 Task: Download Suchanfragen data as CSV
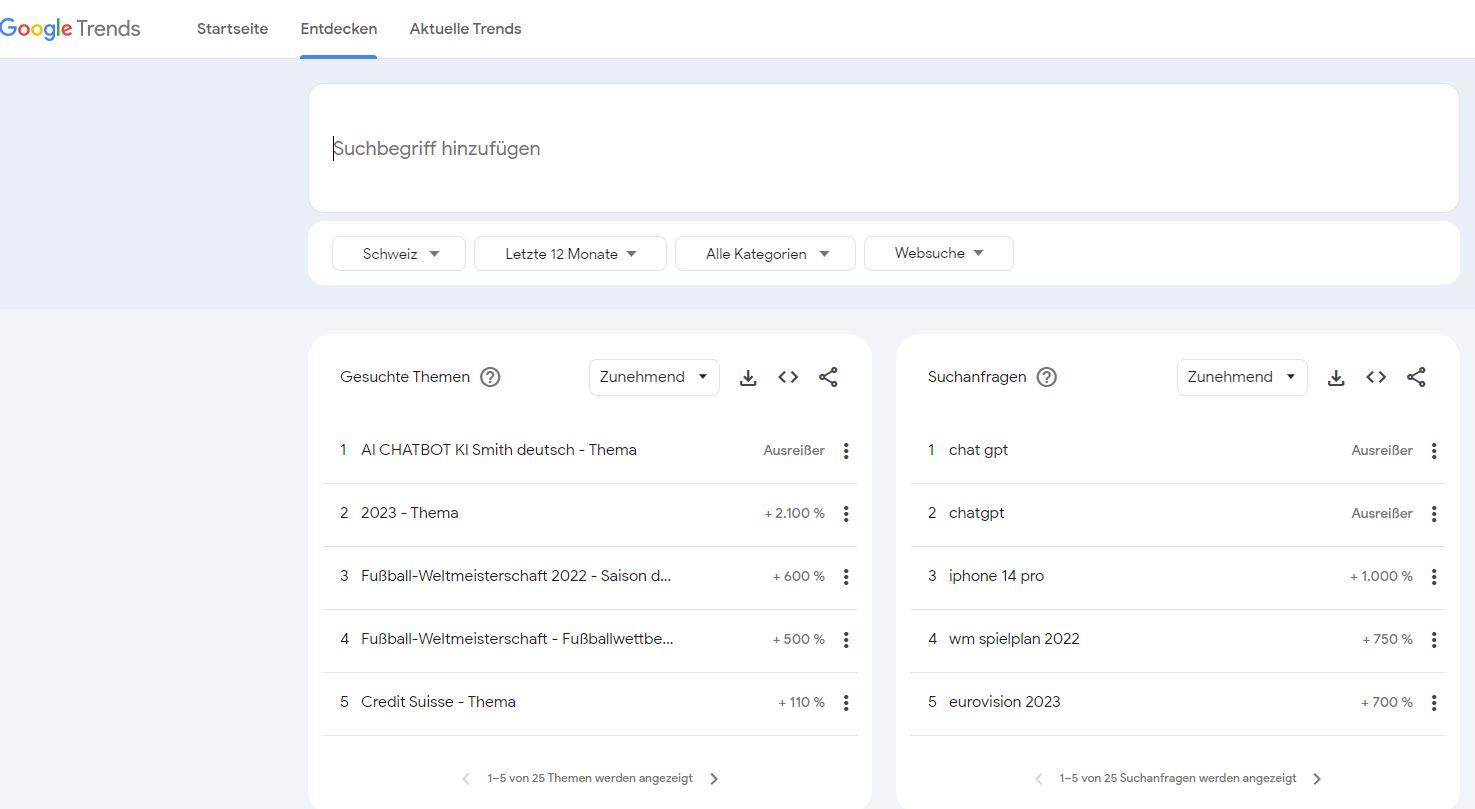(x=1336, y=377)
